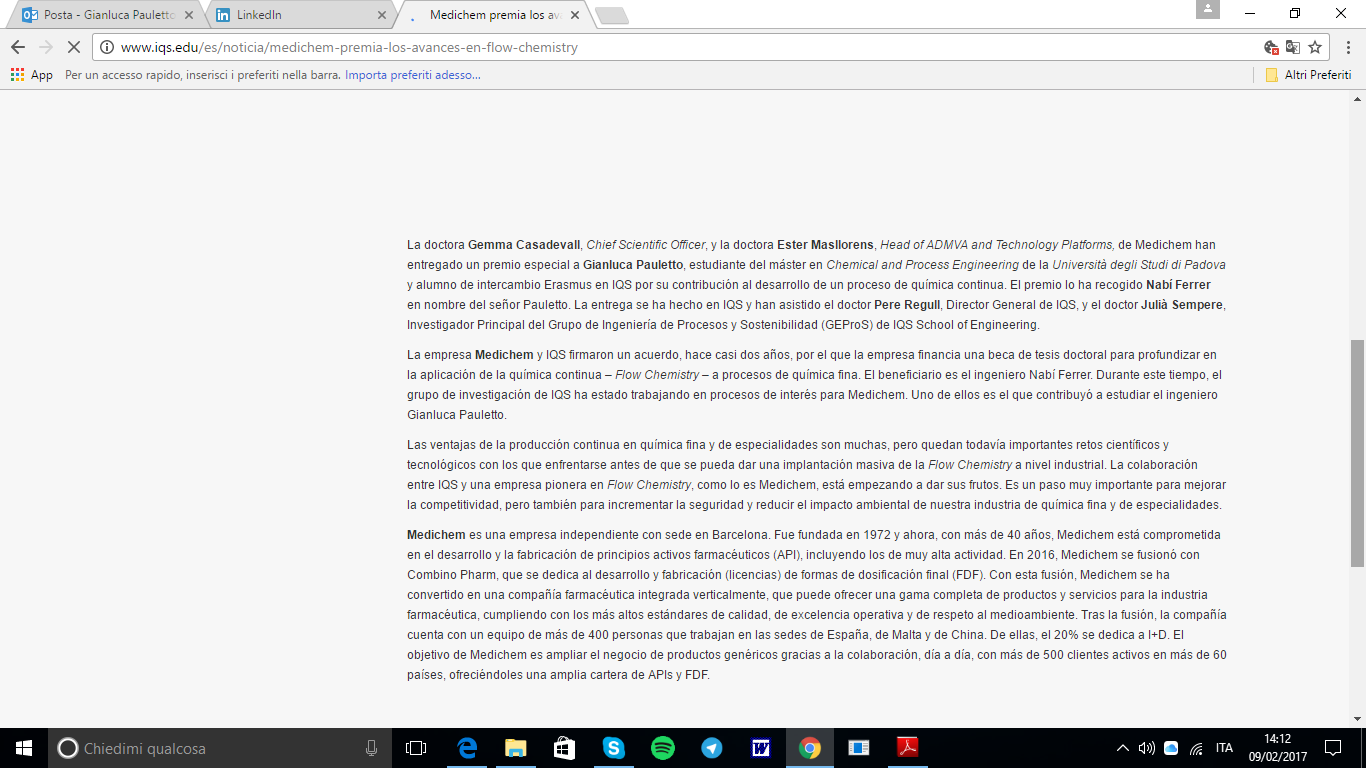Open the volume control in tray
This screenshot has width=1366, height=768.
(x=1147, y=748)
